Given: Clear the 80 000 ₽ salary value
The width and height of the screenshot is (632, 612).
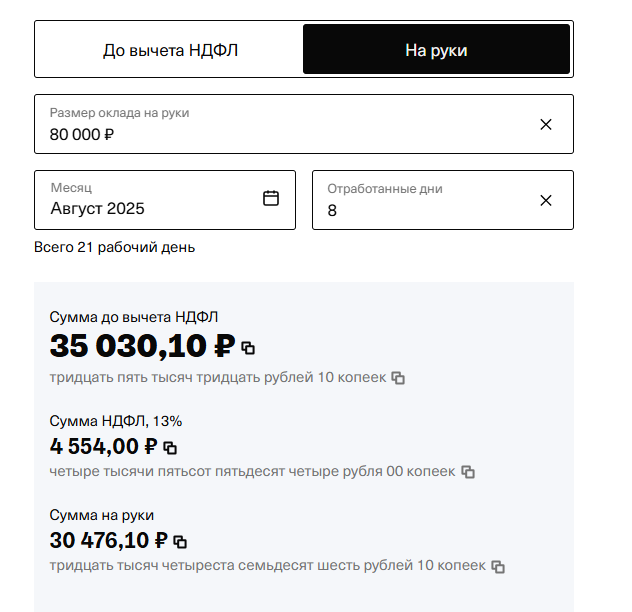Looking at the screenshot, I should (546, 124).
